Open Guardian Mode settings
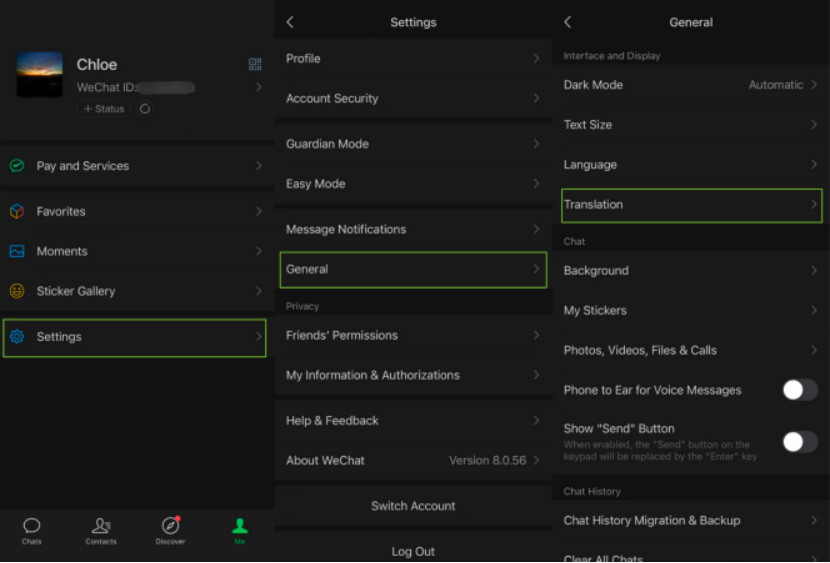 pyautogui.click(x=413, y=144)
